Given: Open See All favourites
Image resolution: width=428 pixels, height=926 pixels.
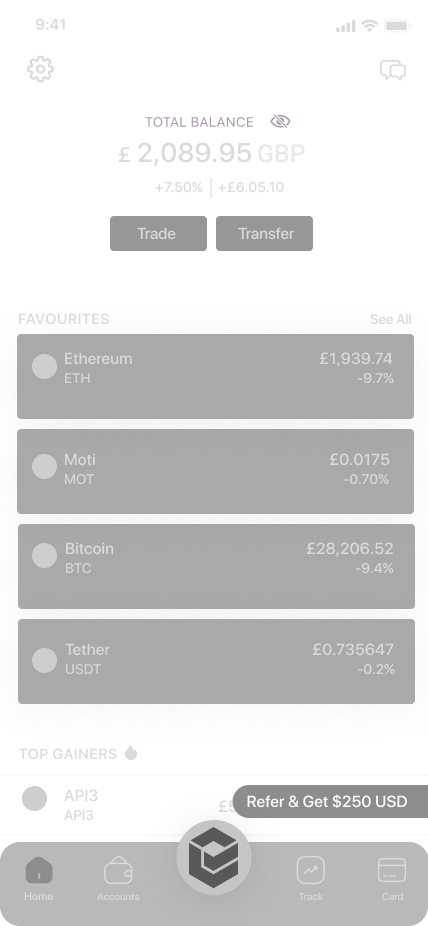Looking at the screenshot, I should pos(390,319).
